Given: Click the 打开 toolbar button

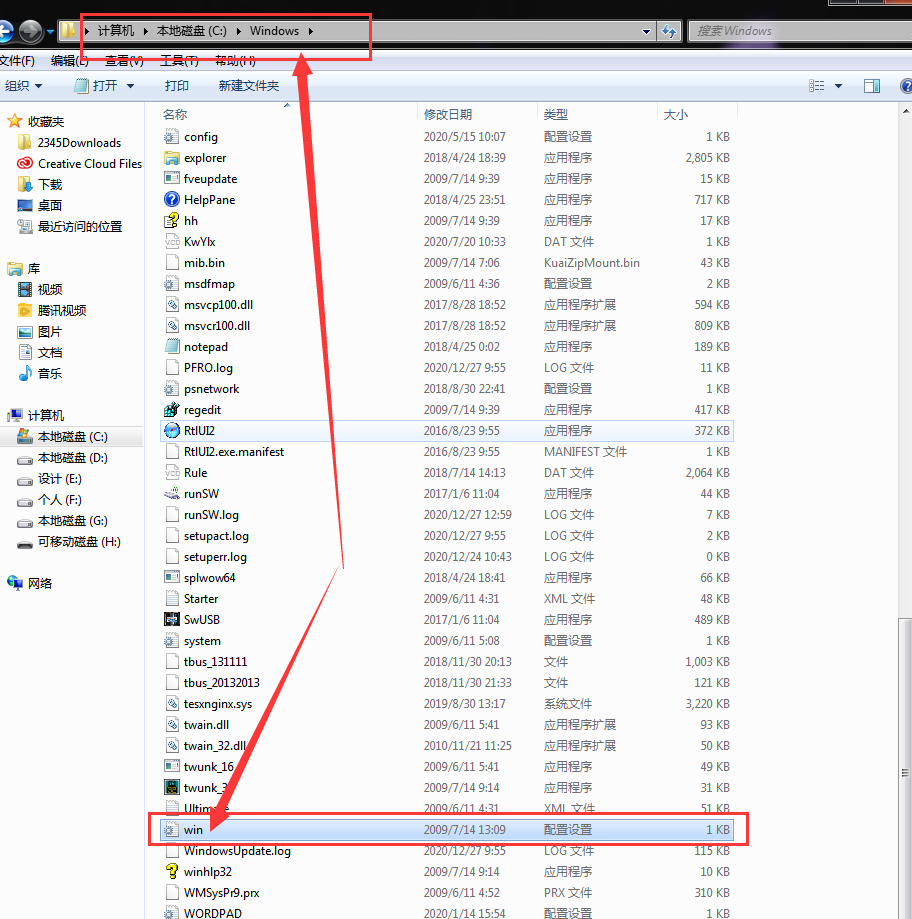Looking at the screenshot, I should click(x=96, y=86).
